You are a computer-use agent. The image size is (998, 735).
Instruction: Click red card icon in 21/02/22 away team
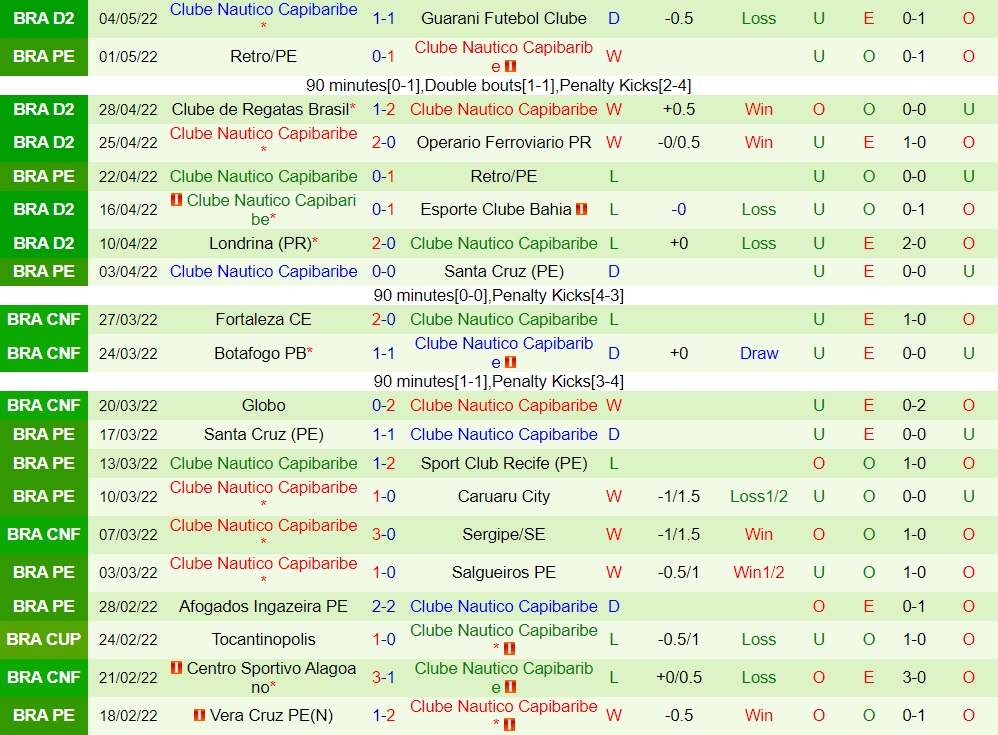tap(510, 687)
